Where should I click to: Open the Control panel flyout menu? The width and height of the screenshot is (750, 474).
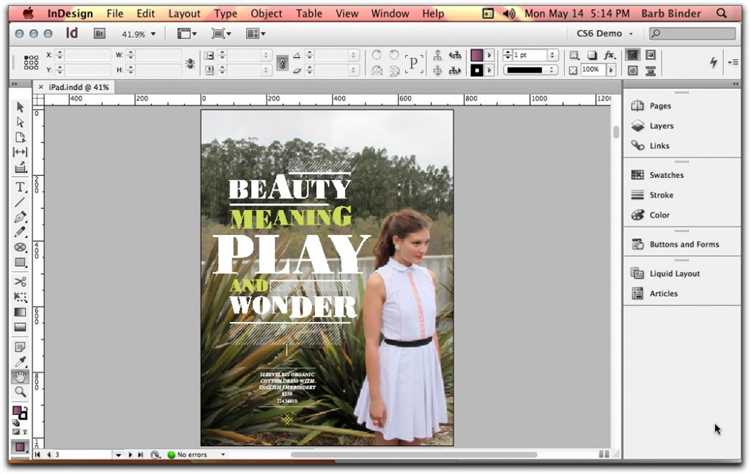(x=733, y=62)
